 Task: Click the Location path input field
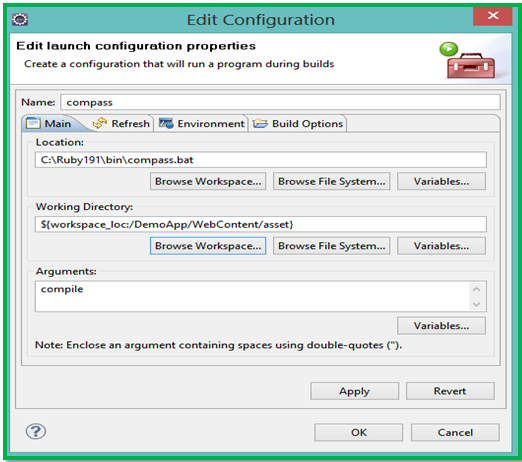pyautogui.click(x=261, y=160)
